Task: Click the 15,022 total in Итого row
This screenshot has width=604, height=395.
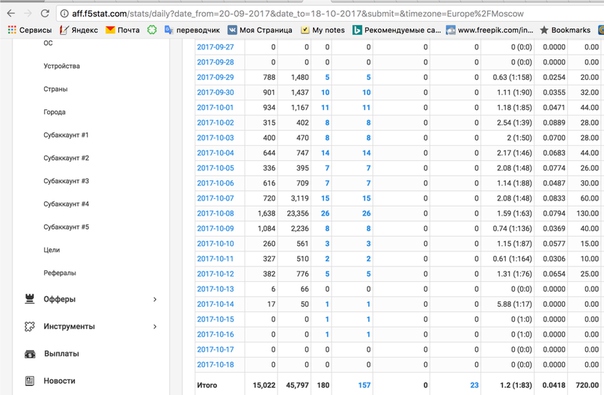Action: (x=264, y=385)
